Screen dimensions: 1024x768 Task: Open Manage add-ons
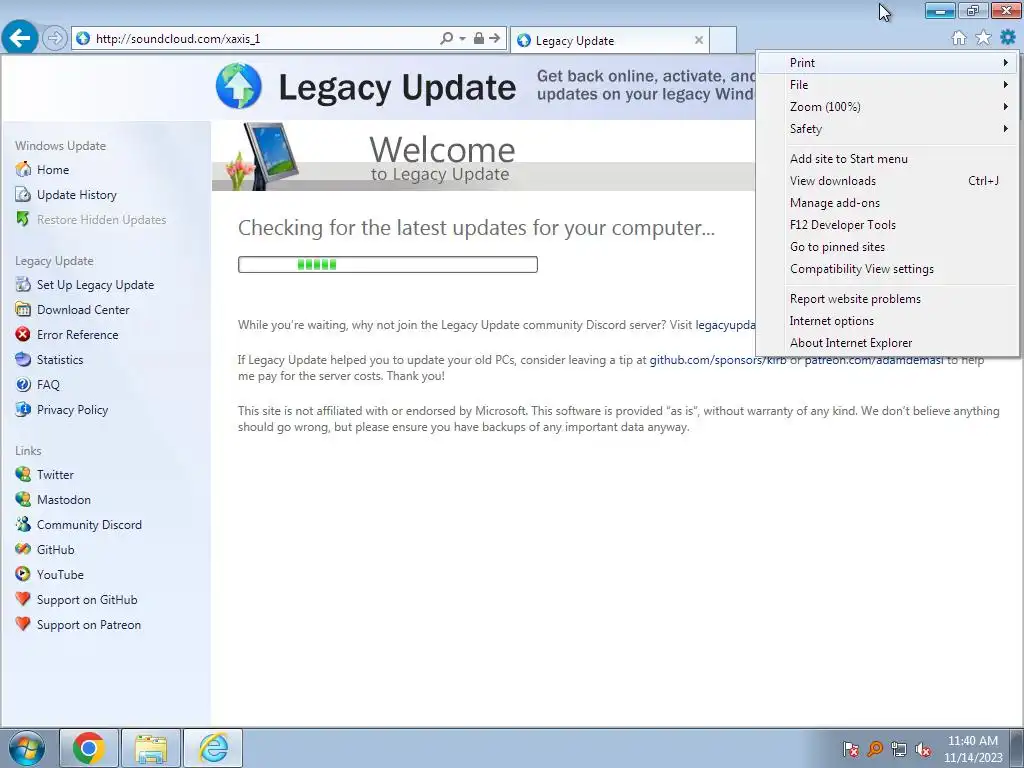pos(887,202)
